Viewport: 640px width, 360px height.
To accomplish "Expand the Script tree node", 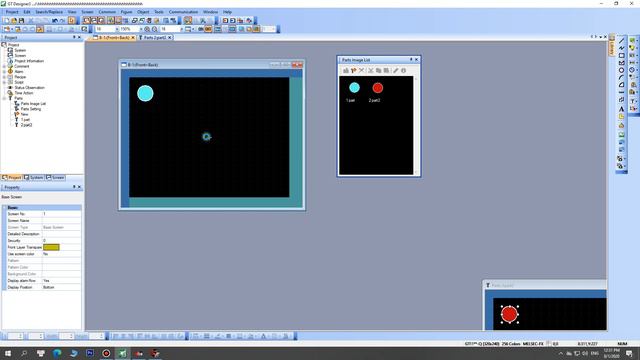I will click(x=4, y=82).
